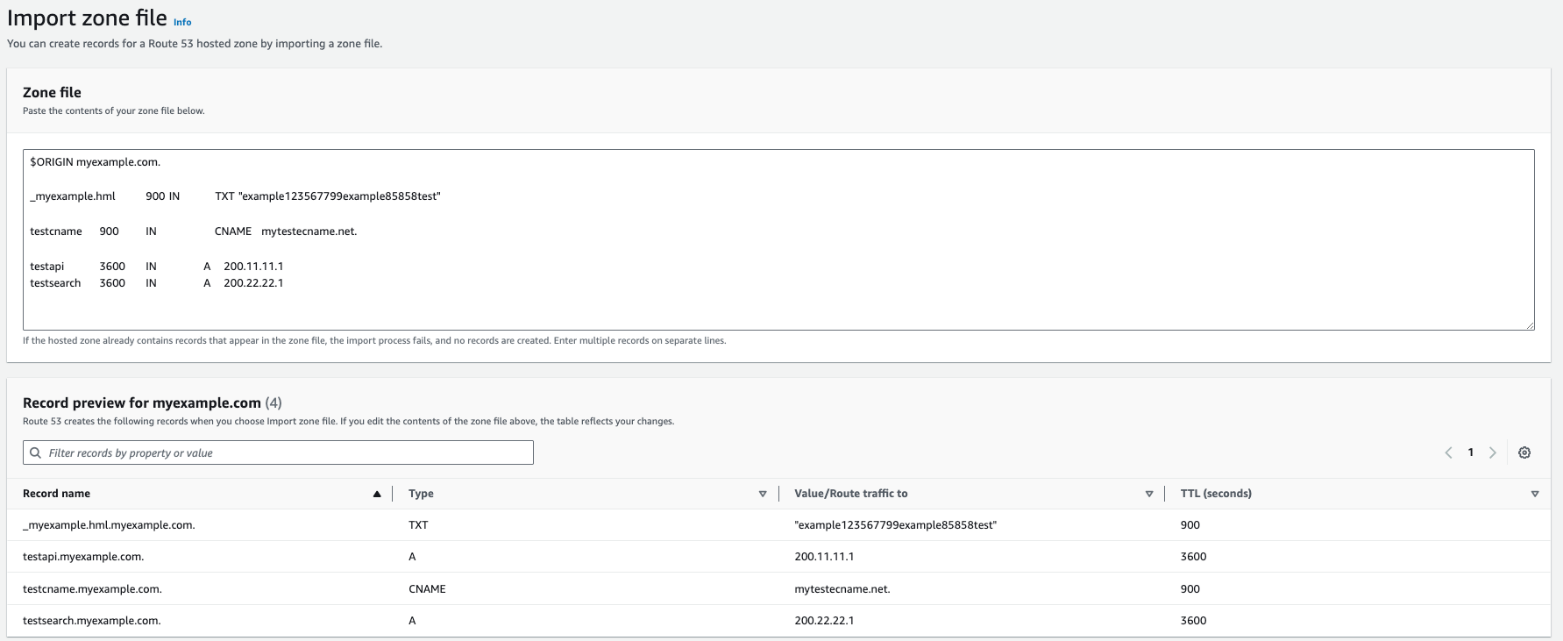Screen dimensions: 1563x641
Task: Click the TTL (seconds) header text
Action: tap(1216, 494)
